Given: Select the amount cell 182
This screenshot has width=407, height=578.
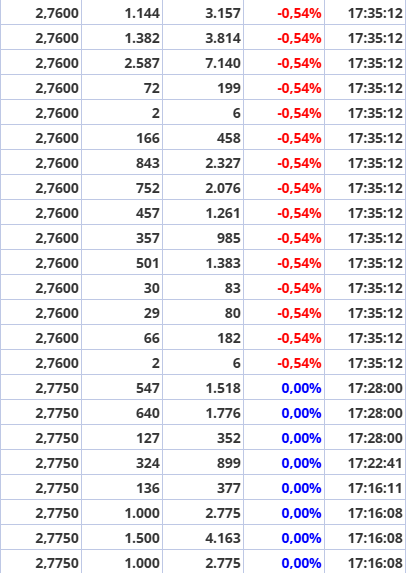Looking at the screenshot, I should [x=203, y=337].
